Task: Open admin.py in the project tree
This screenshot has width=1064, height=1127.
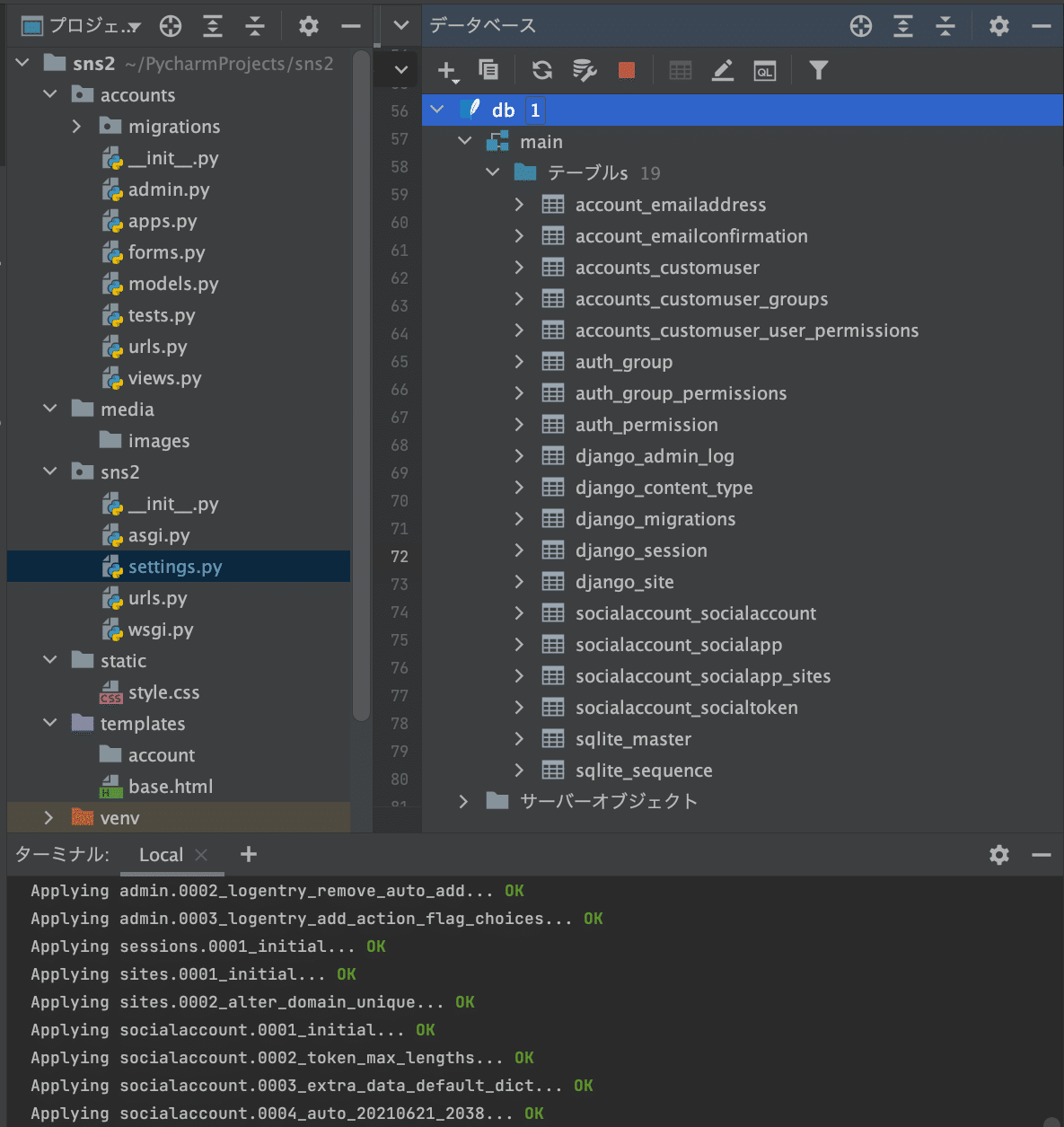Action: (x=169, y=189)
